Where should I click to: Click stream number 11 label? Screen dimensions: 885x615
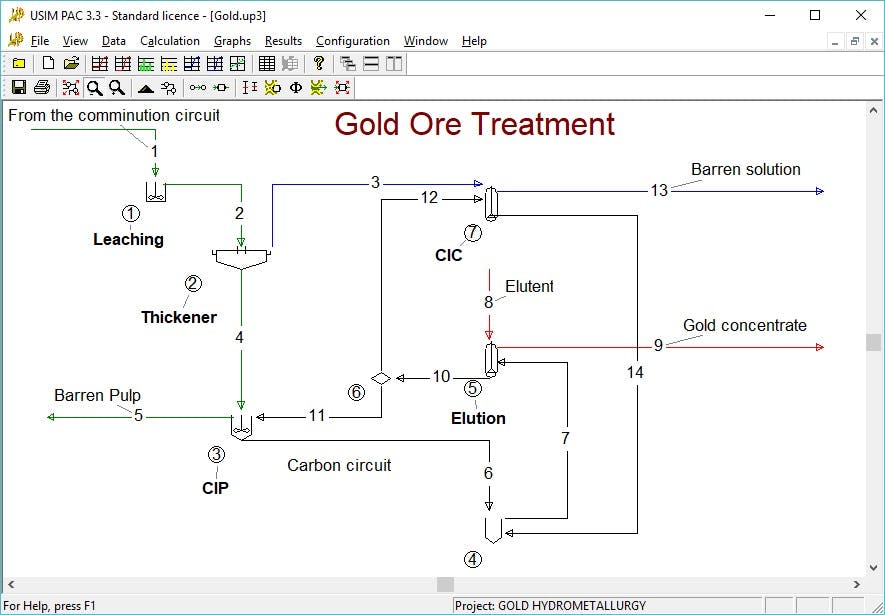317,416
